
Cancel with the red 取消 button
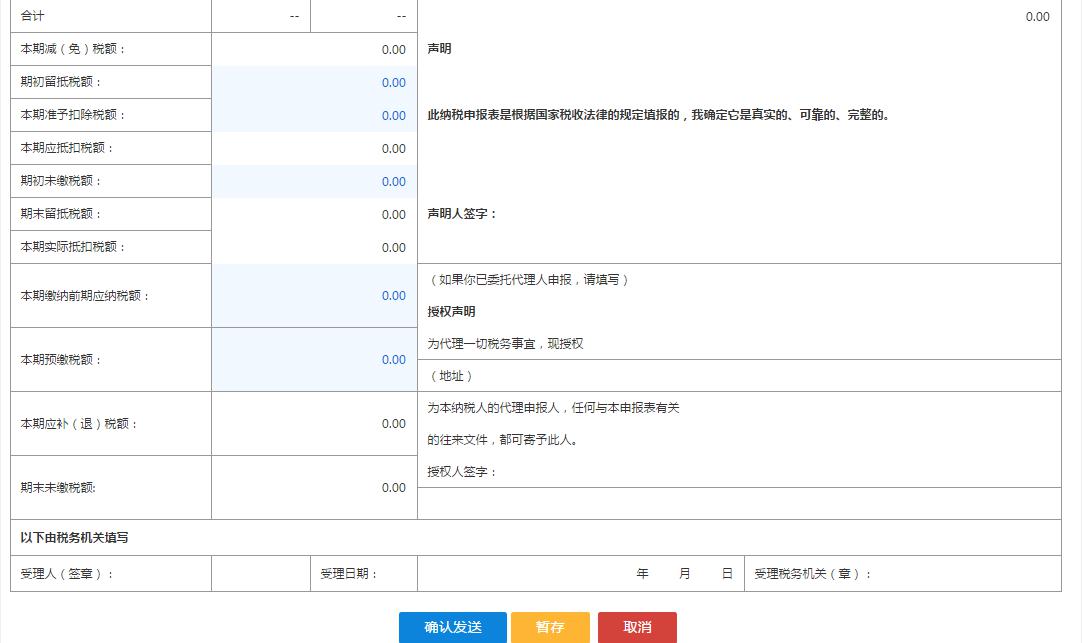click(x=637, y=627)
